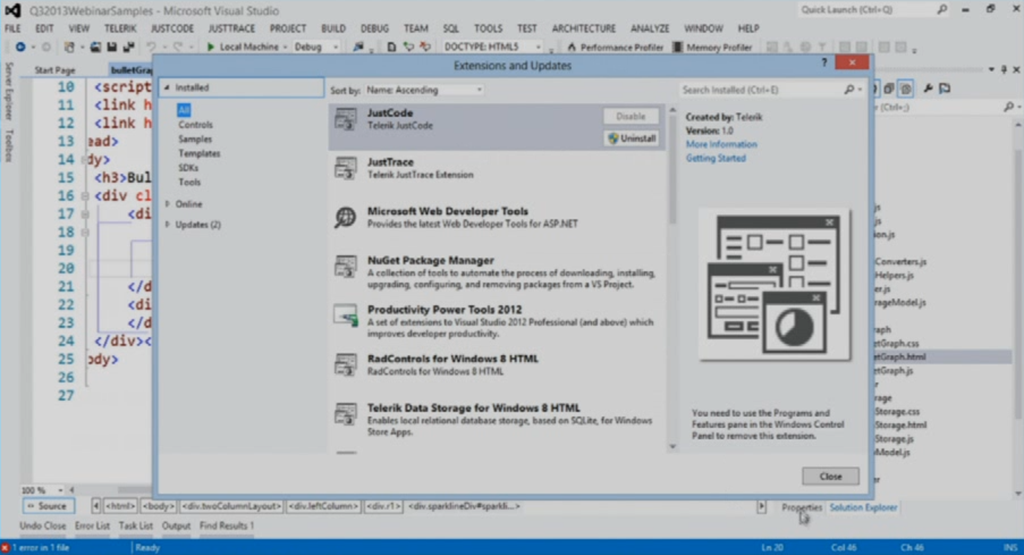The height and width of the screenshot is (555, 1024).
Task: Open the Find Results 1 tab
Action: (227, 526)
